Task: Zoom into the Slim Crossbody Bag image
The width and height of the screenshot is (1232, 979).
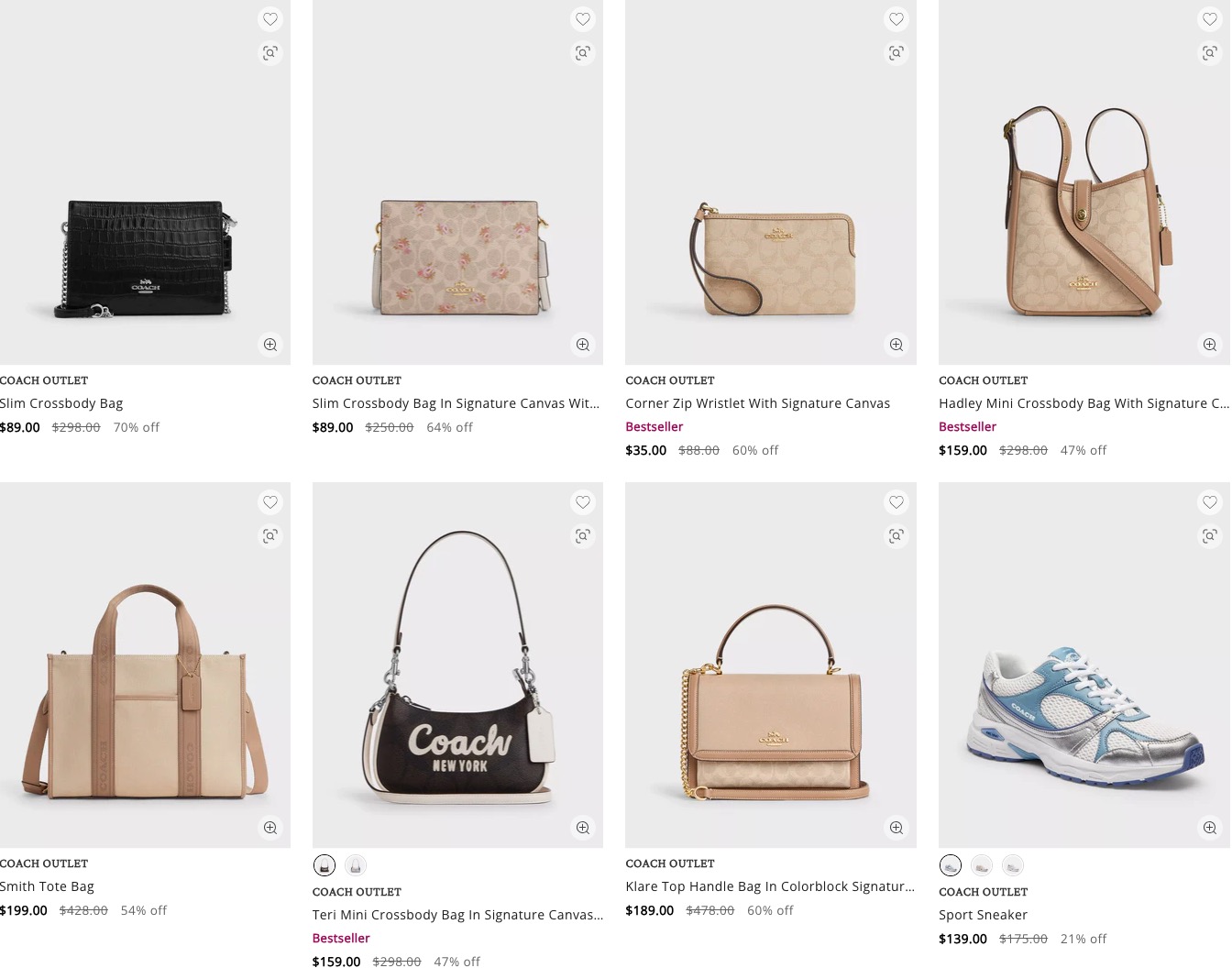Action: [269, 345]
